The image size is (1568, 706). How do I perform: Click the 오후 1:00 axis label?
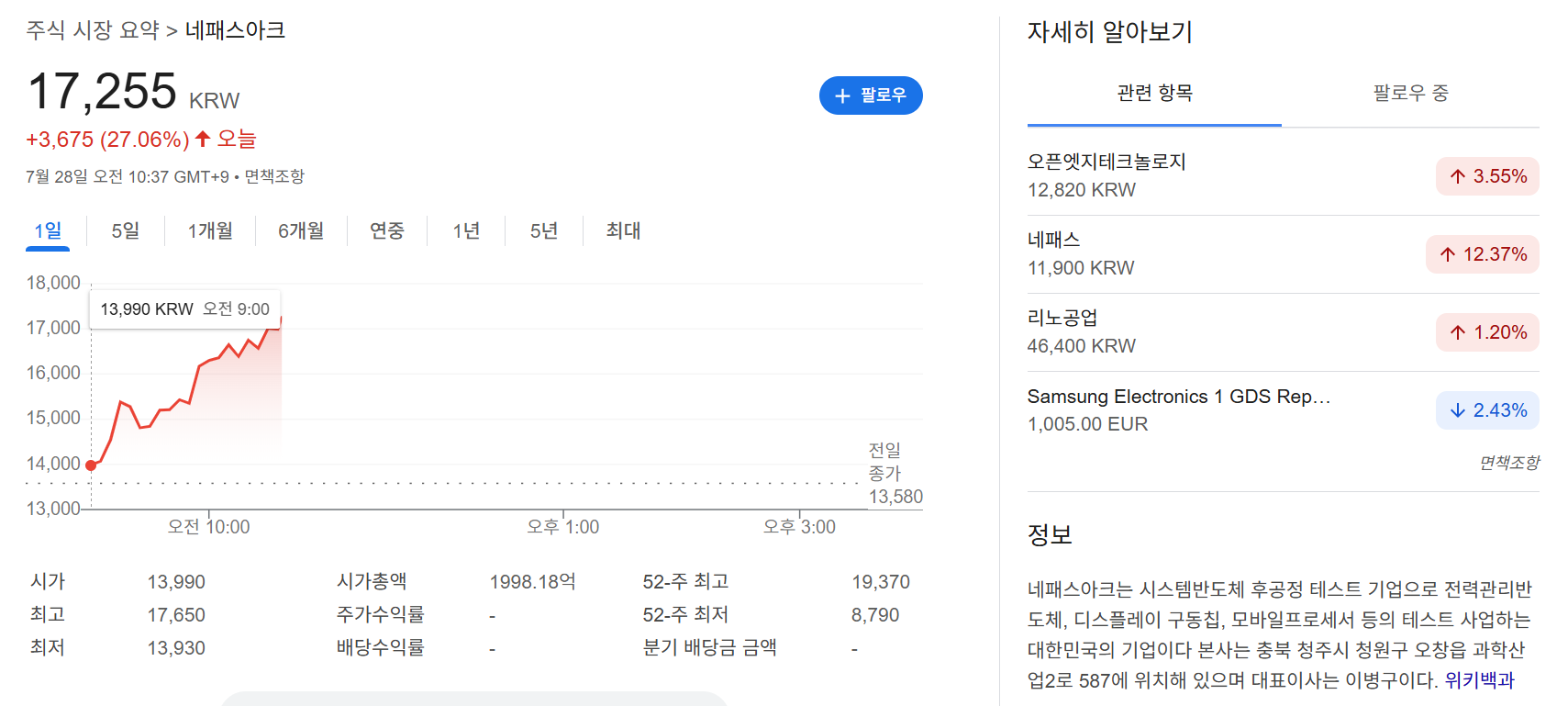pos(563,527)
